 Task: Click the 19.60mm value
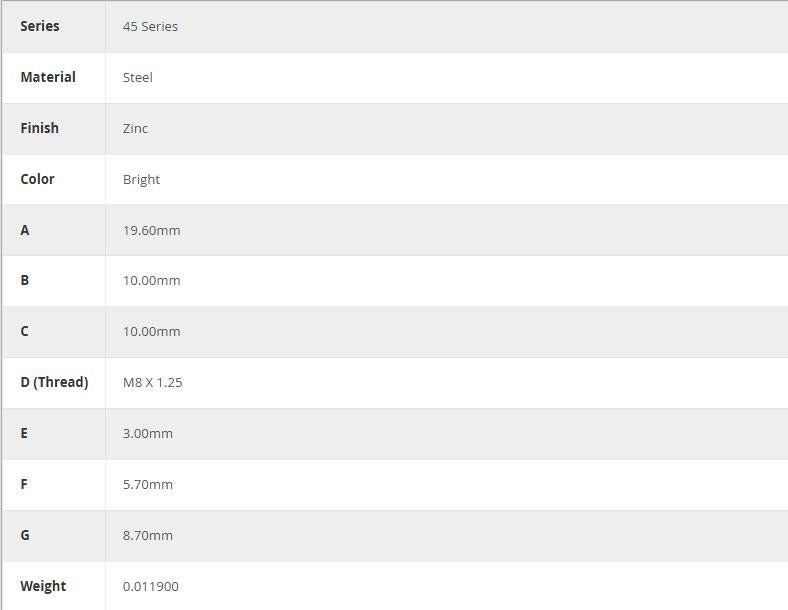pos(151,231)
